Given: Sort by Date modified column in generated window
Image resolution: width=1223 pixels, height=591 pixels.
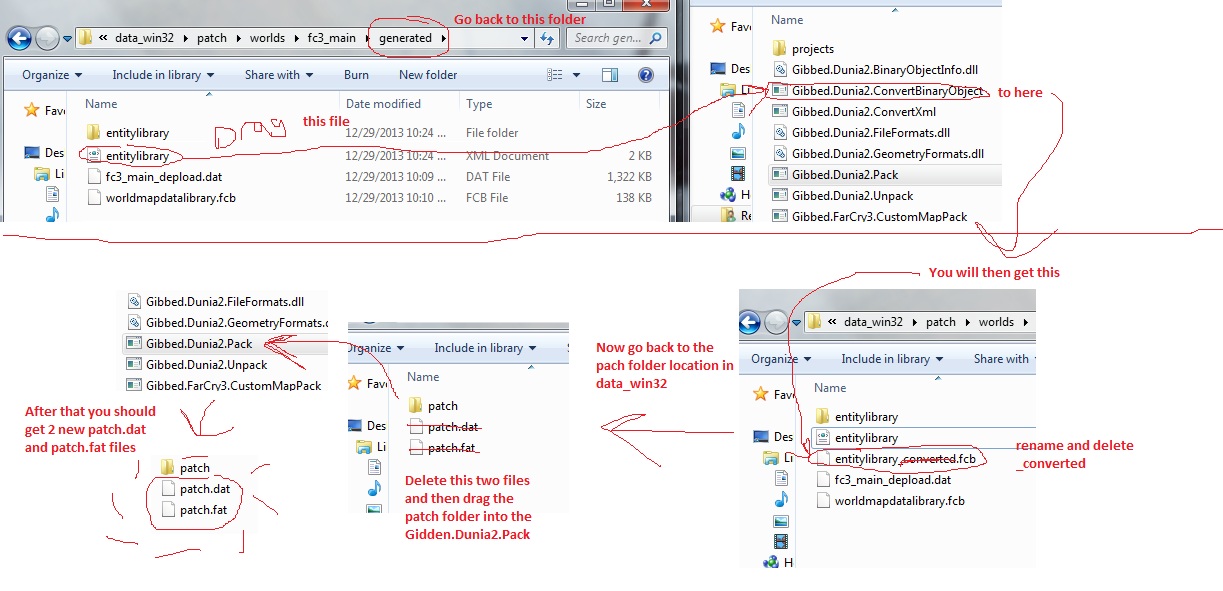Looking at the screenshot, I should coord(383,104).
